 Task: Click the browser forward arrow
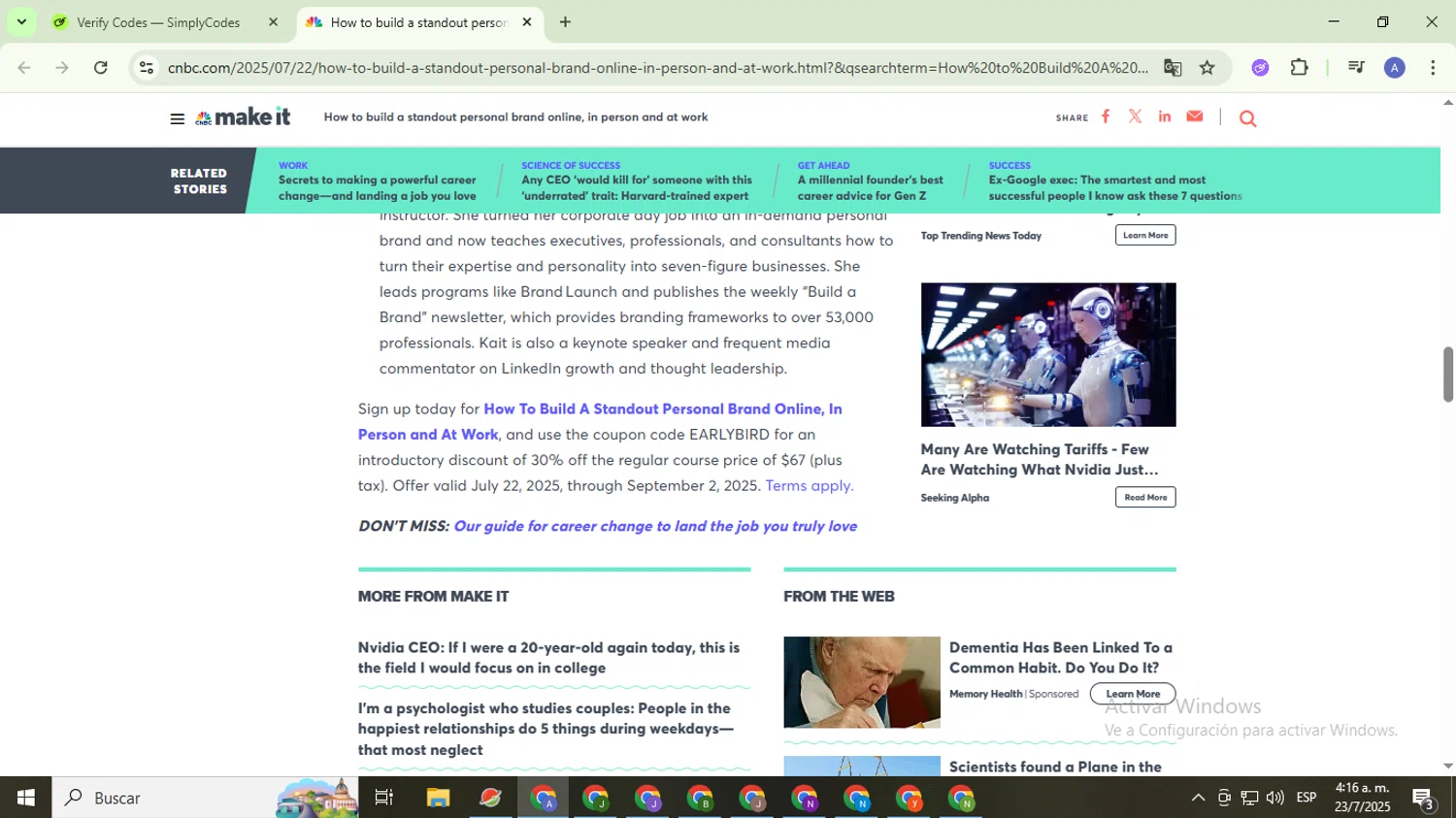[x=62, y=68]
